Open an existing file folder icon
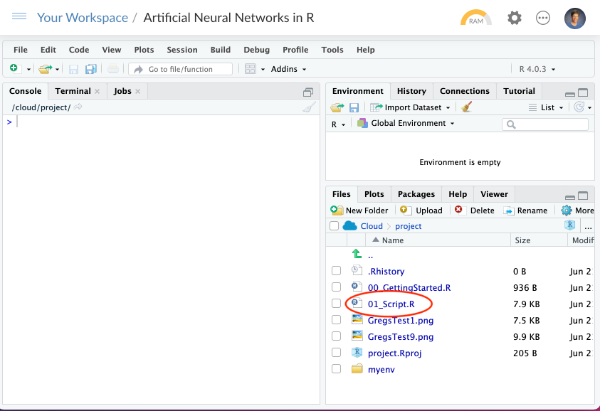 45,69
